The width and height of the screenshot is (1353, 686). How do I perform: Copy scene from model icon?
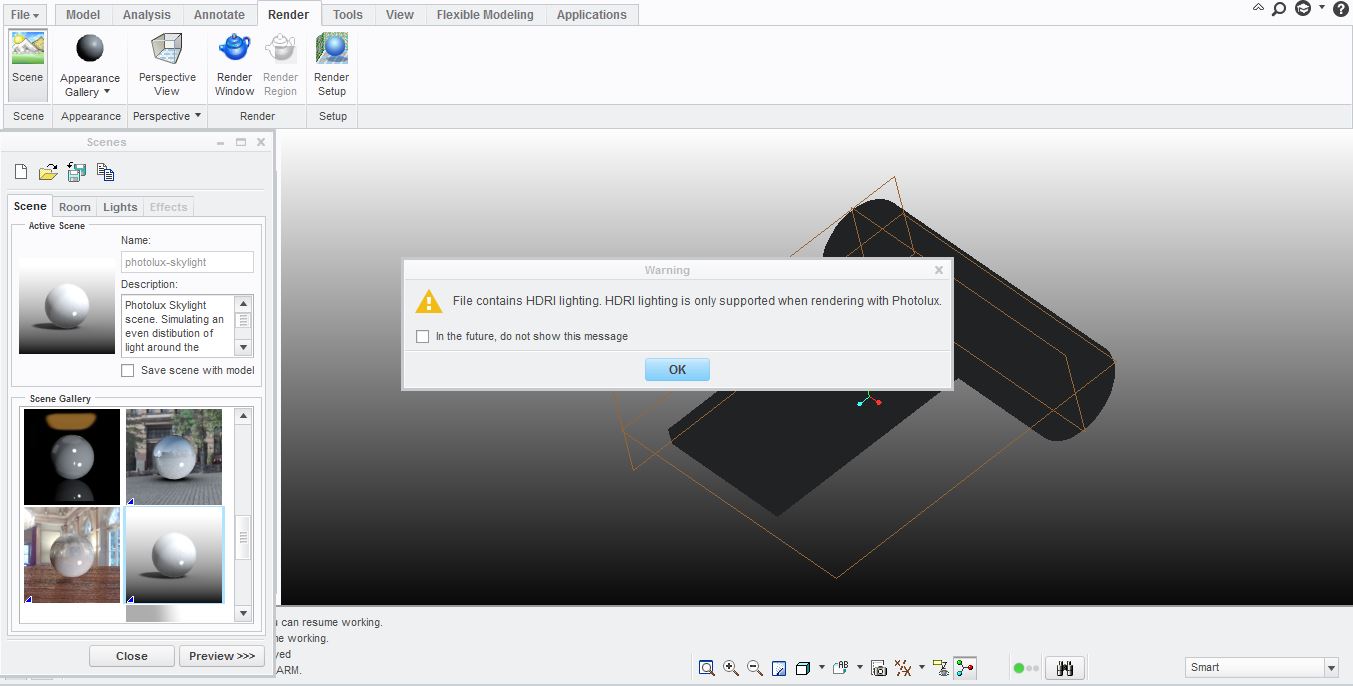click(x=106, y=172)
